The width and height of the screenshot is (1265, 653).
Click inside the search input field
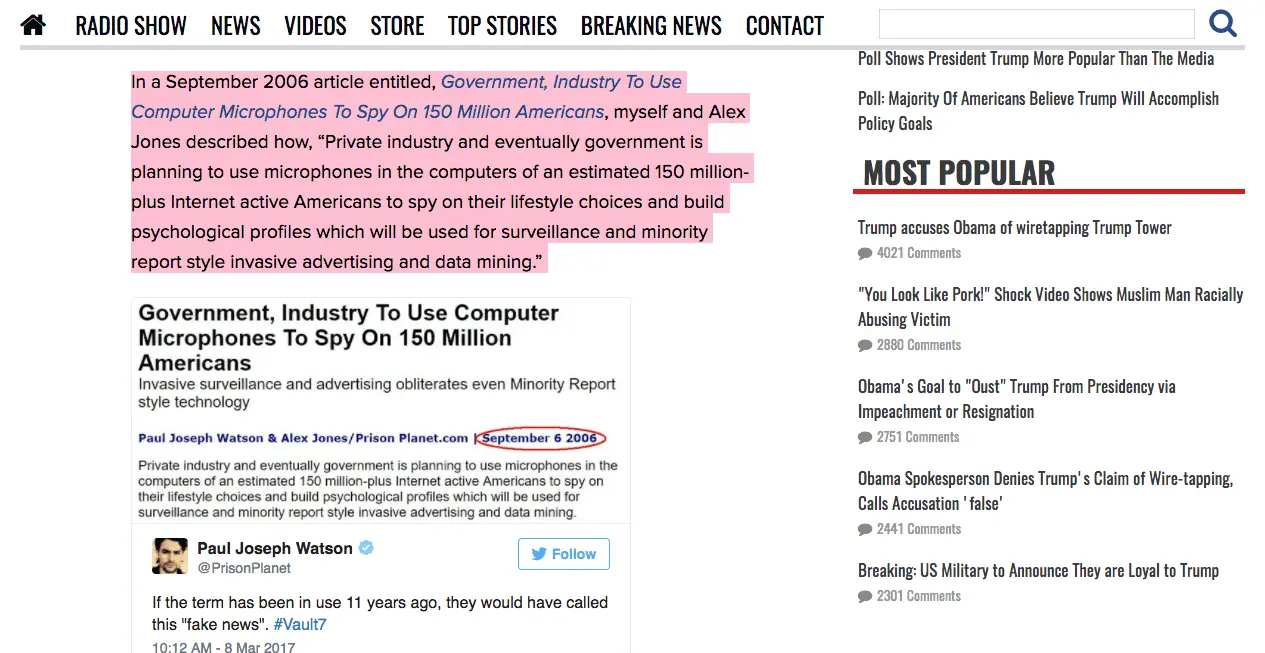click(x=1037, y=24)
